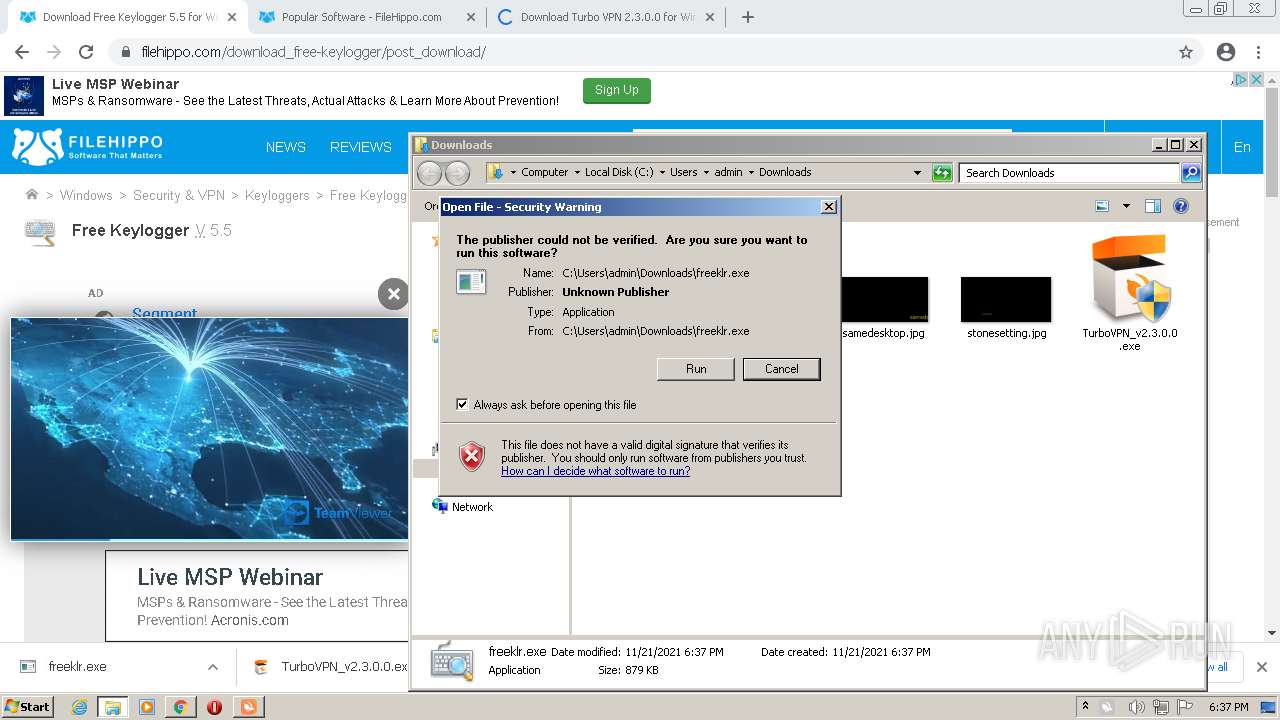Screen dimensions: 1280x720
Task: Click the home icon in breadcrumbs
Action: click(32, 195)
